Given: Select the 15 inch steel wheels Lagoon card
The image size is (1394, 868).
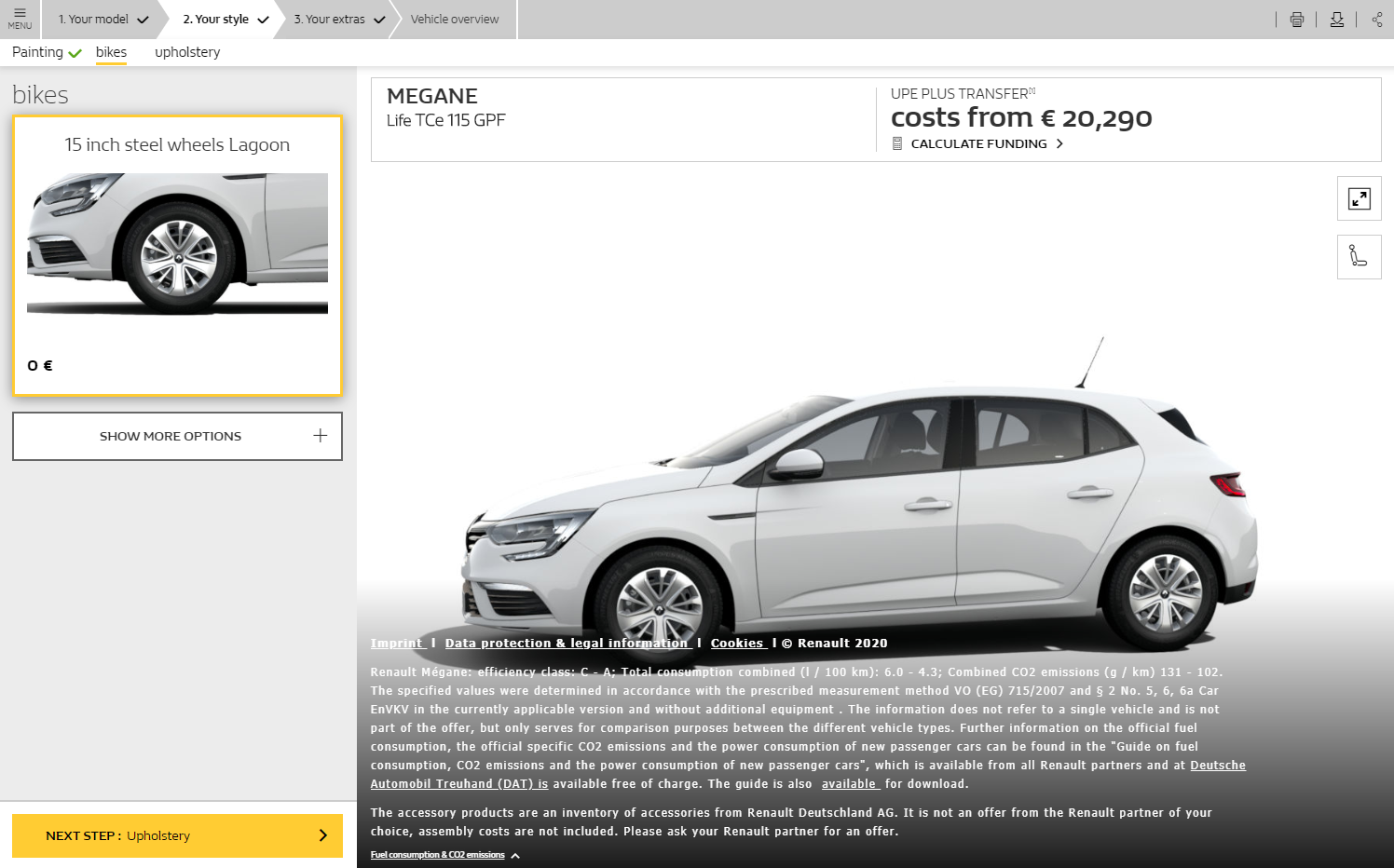Looking at the screenshot, I should (177, 256).
